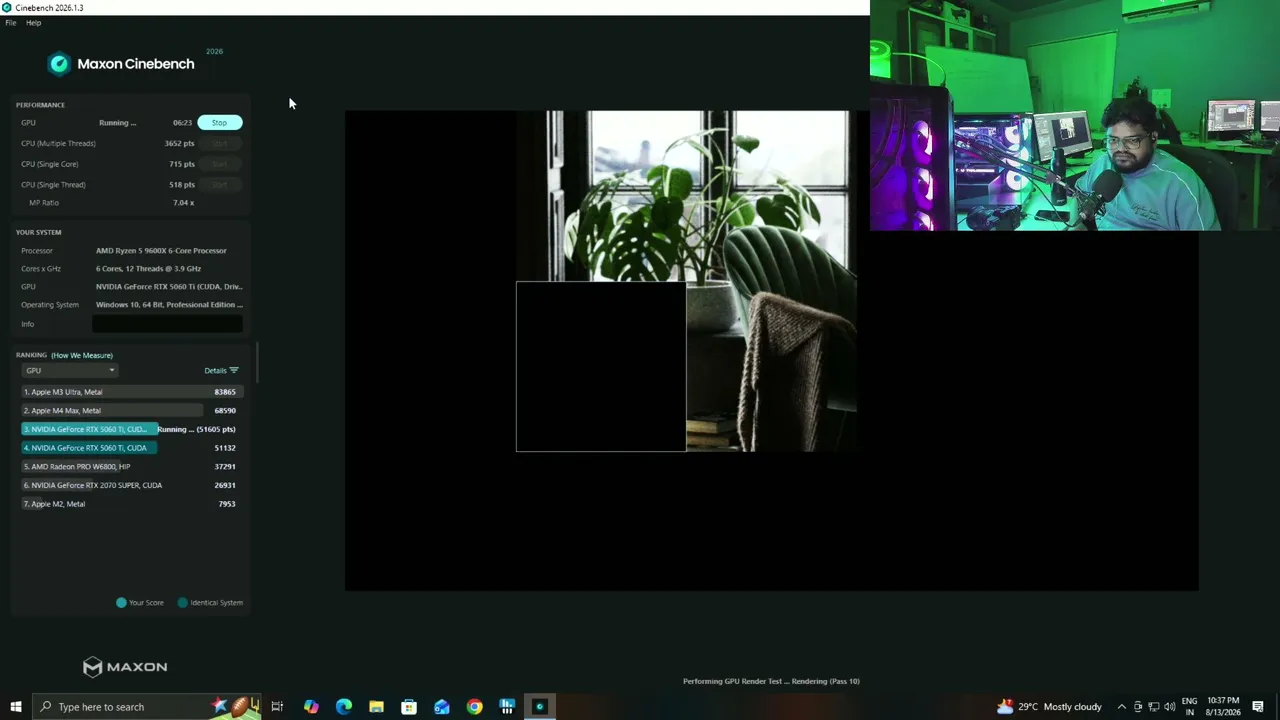Image resolution: width=1280 pixels, height=720 pixels.
Task: Open the How We Measure link
Action: 82,355
